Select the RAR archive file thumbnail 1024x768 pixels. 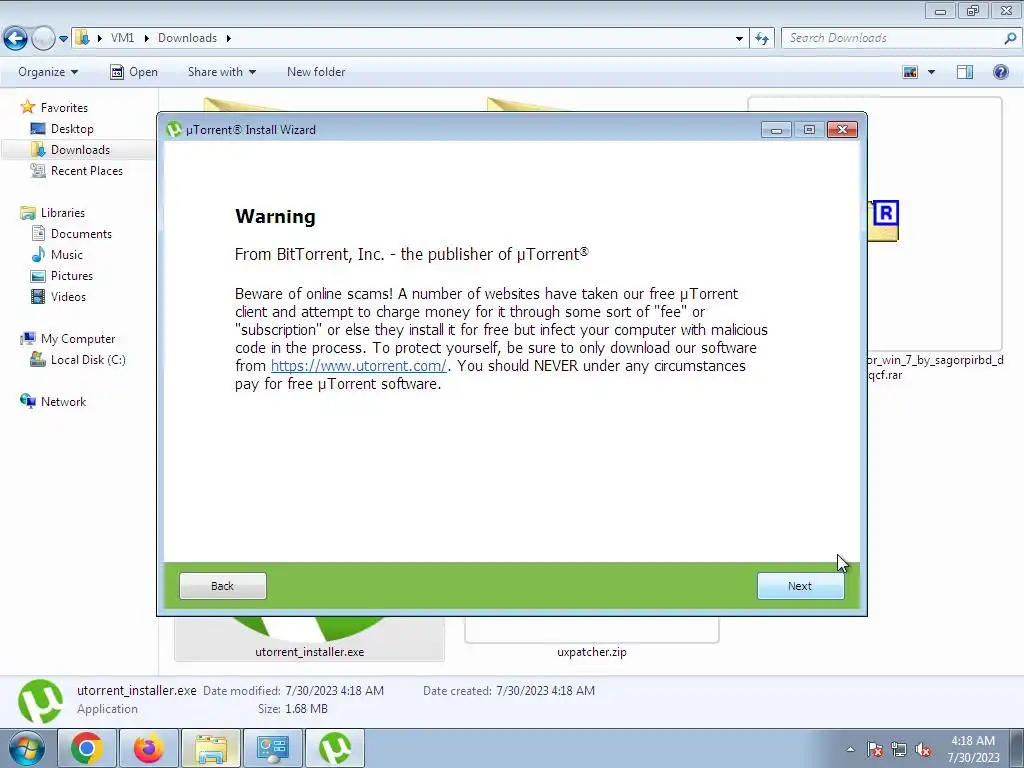pos(935,222)
